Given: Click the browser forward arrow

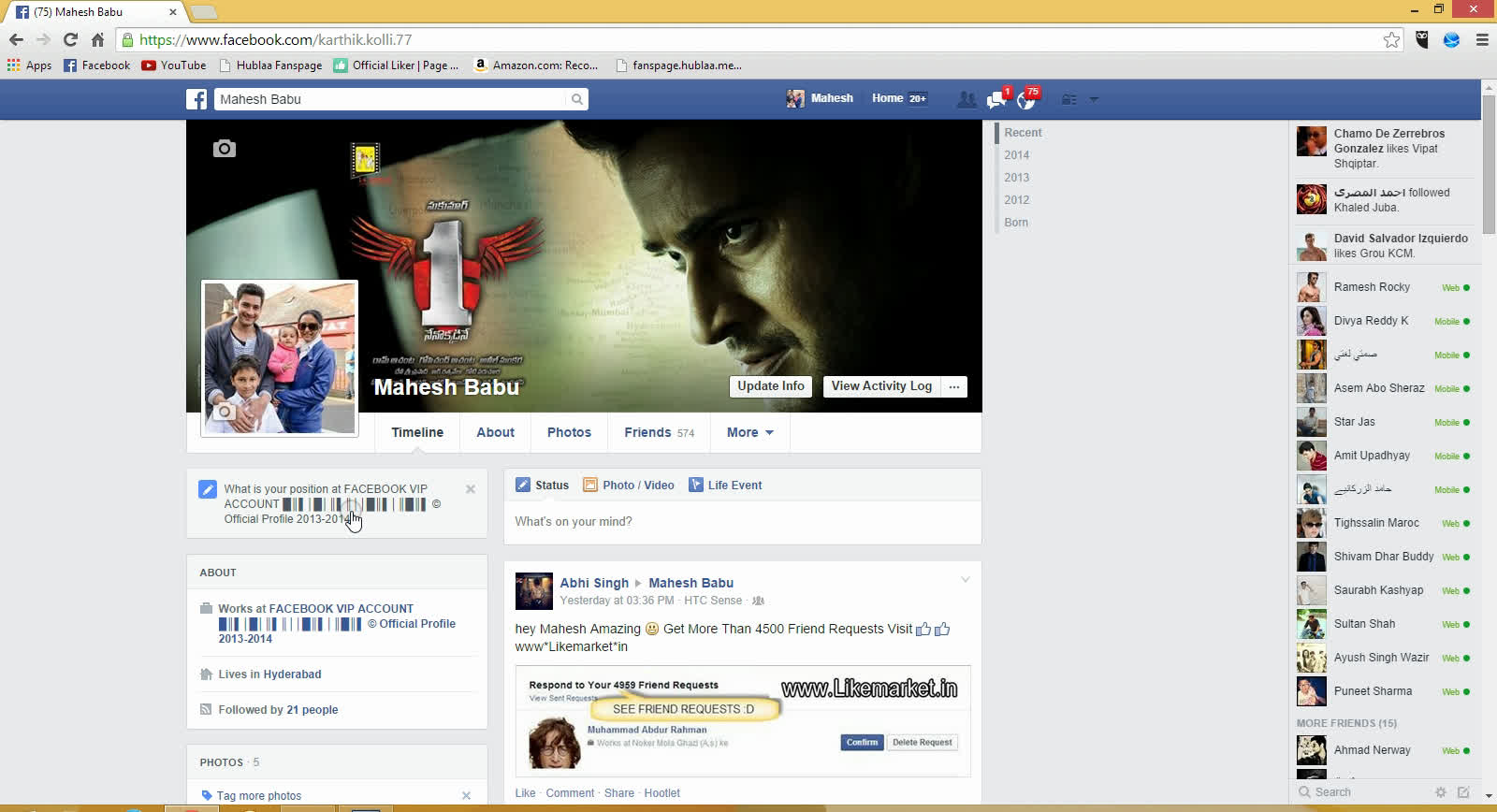Looking at the screenshot, I should (43, 39).
